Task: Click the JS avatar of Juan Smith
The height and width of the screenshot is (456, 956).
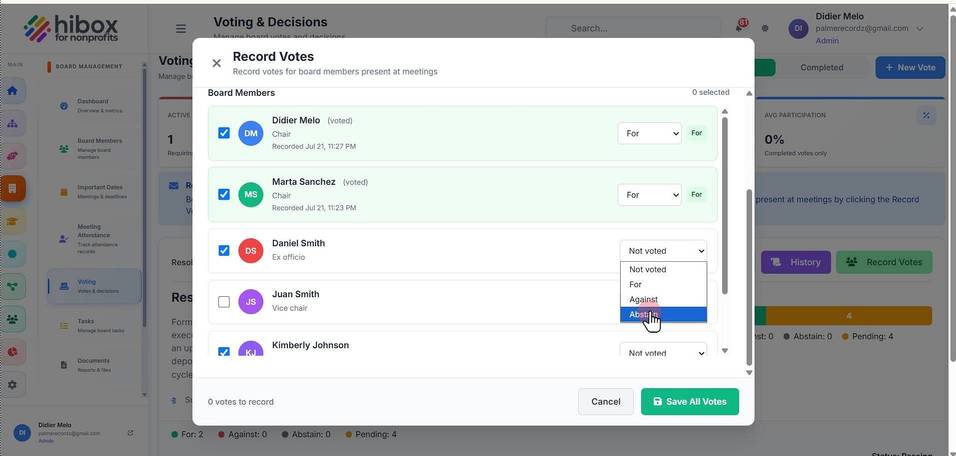Action: (251, 302)
